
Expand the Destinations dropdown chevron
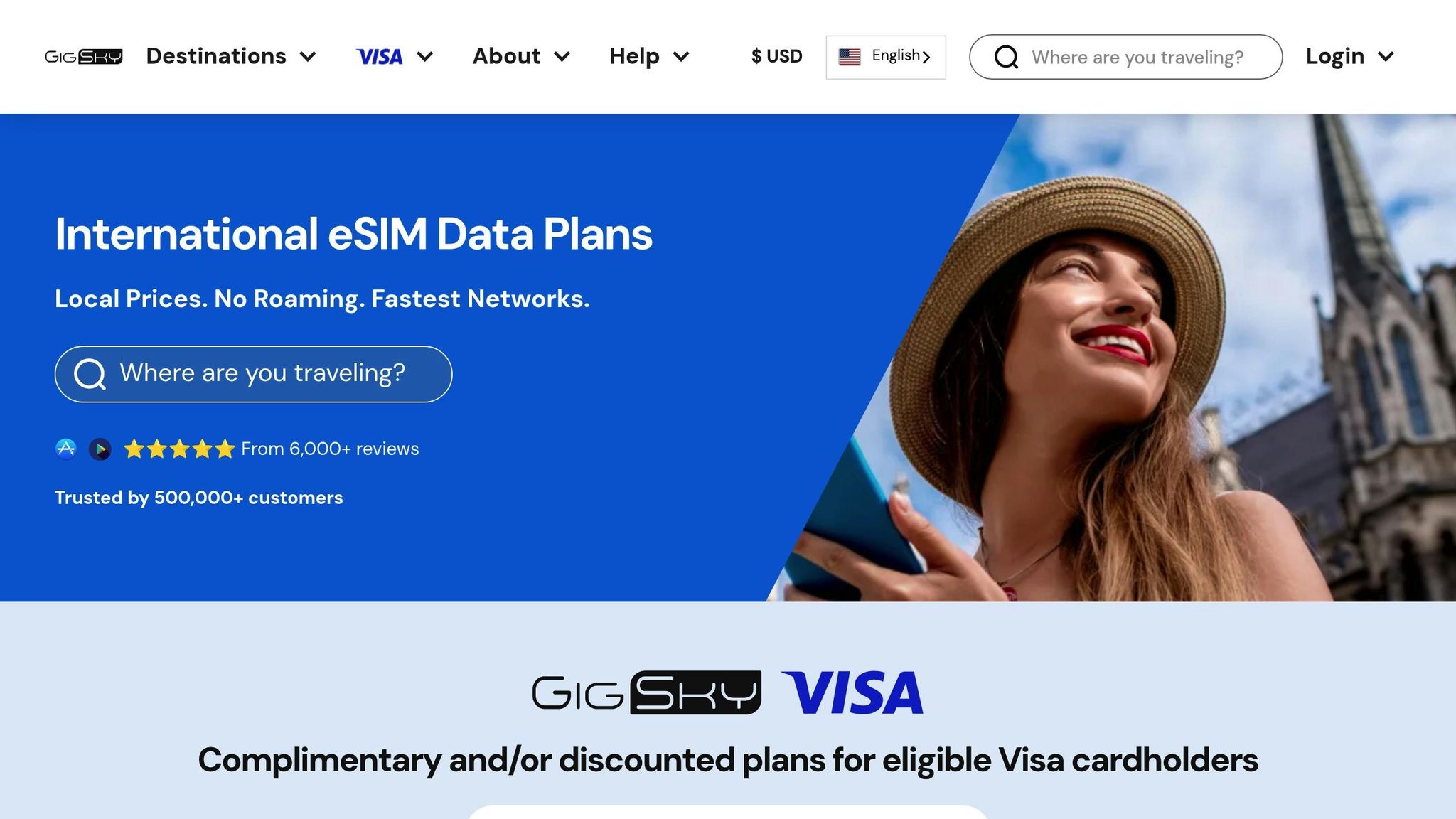[x=308, y=57]
